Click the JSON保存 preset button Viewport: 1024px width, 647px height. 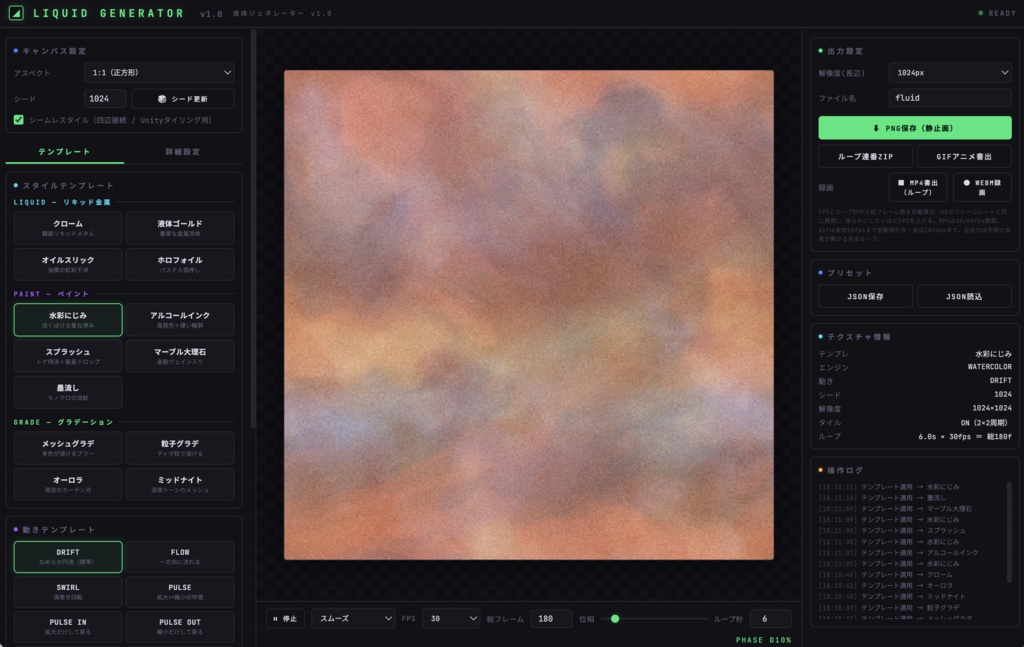[865, 296]
